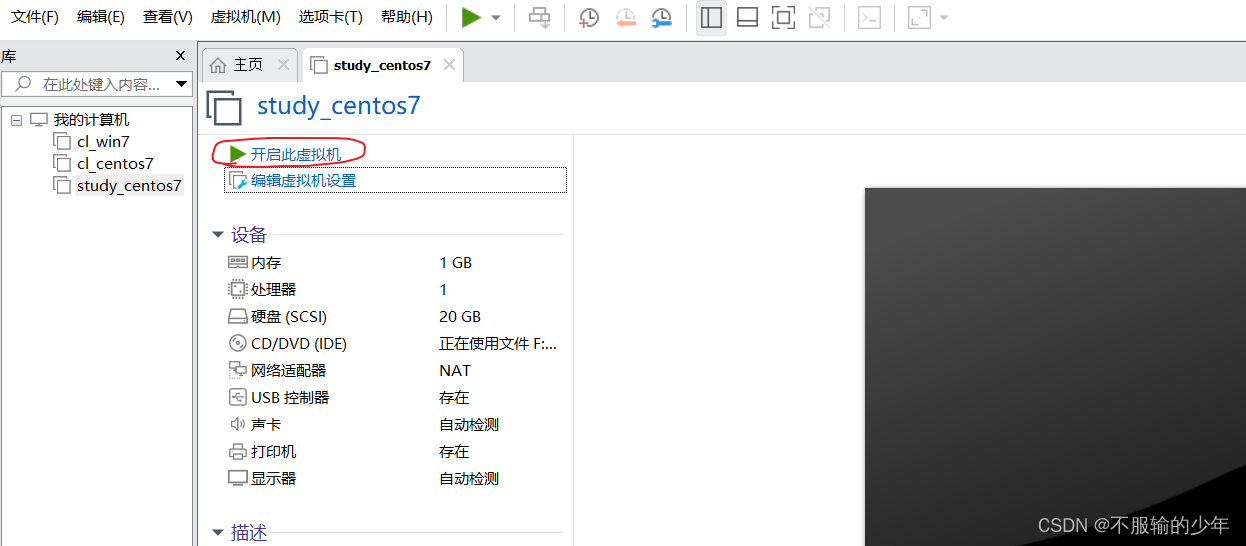
Task: Open the 查看(V) menu
Action: coord(168,17)
